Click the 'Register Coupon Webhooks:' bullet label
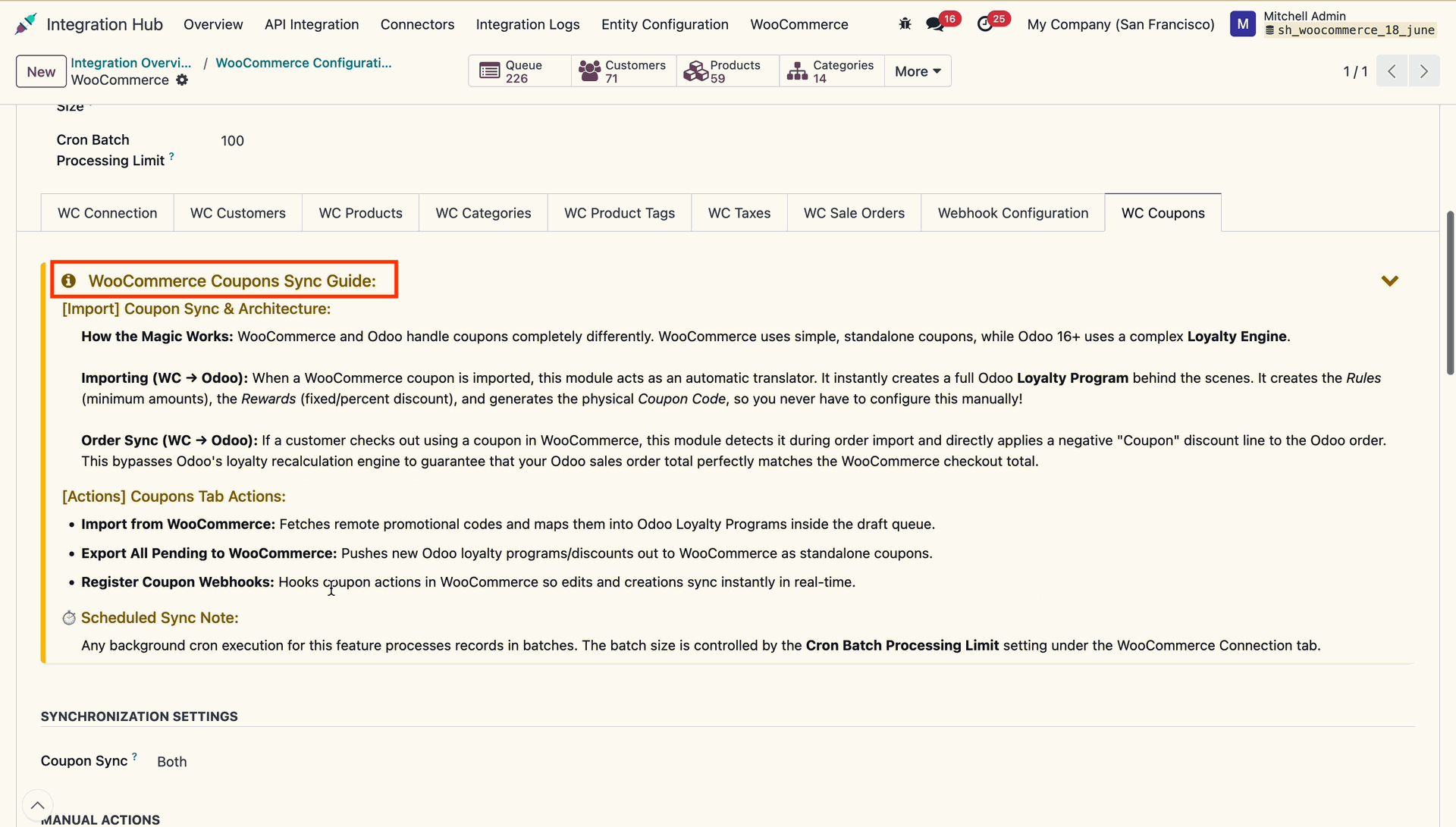 tap(177, 582)
